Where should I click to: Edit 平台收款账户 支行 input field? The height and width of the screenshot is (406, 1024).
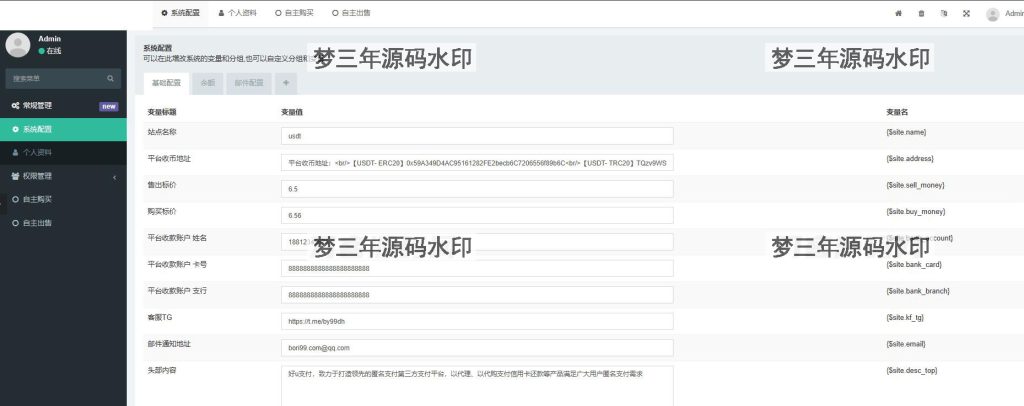point(477,295)
